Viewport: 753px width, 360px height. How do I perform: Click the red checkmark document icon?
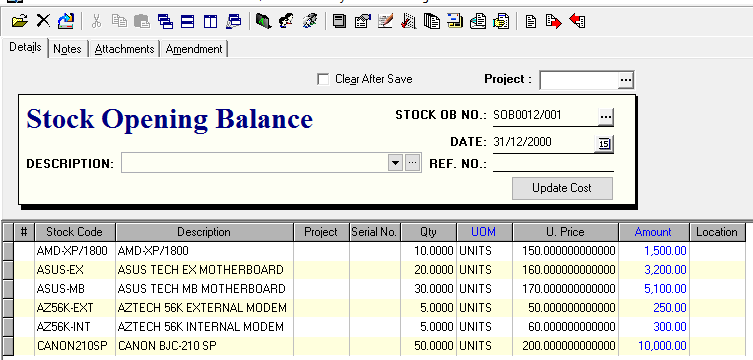click(409, 21)
